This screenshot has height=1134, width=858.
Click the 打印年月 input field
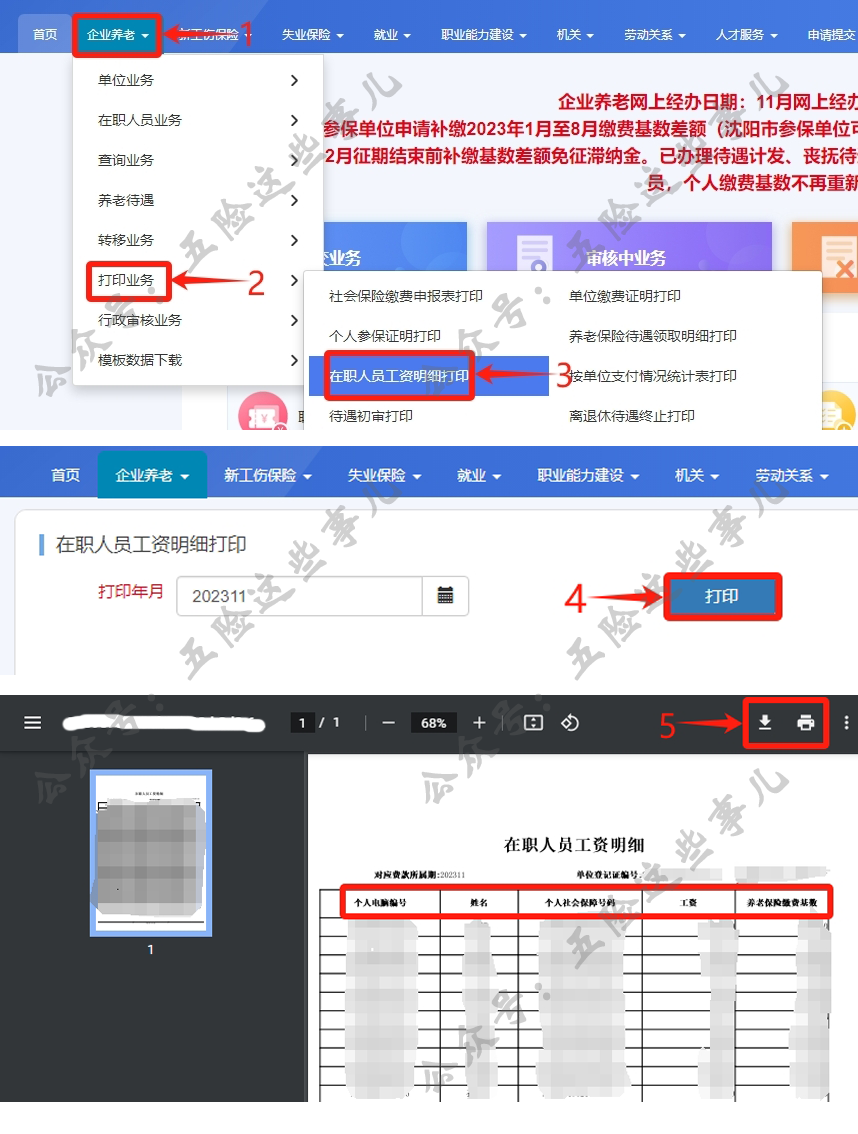pyautogui.click(x=298, y=596)
